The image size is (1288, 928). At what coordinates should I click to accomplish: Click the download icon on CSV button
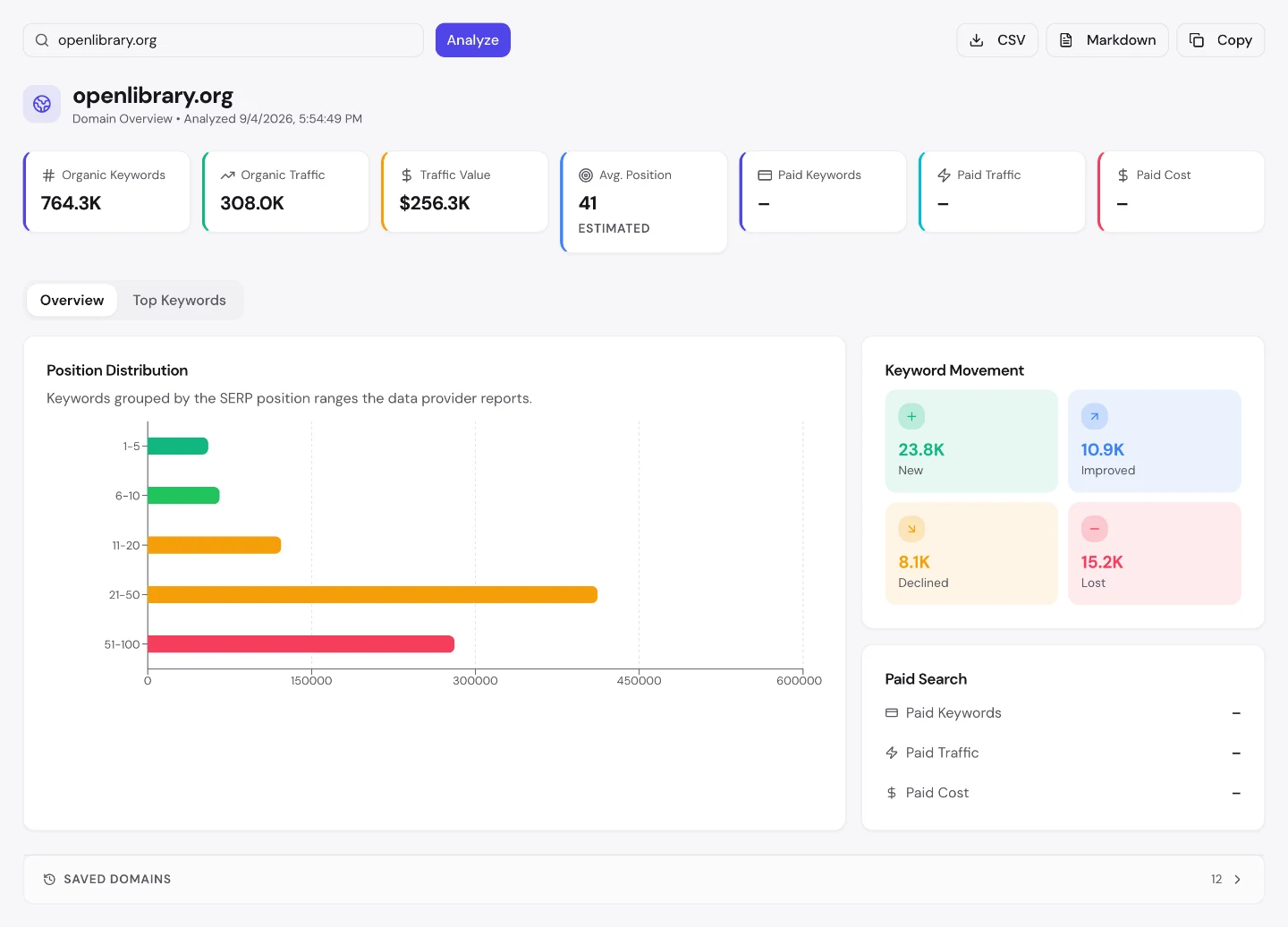(x=977, y=40)
